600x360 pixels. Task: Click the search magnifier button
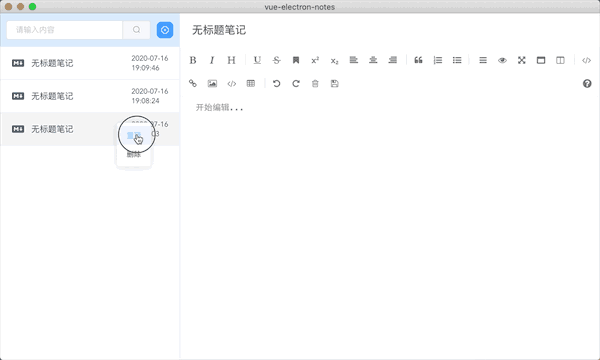[x=136, y=30]
